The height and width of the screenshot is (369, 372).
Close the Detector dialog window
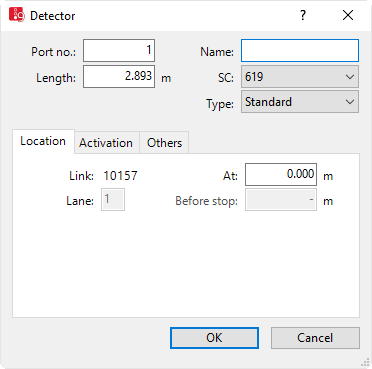[x=348, y=15]
